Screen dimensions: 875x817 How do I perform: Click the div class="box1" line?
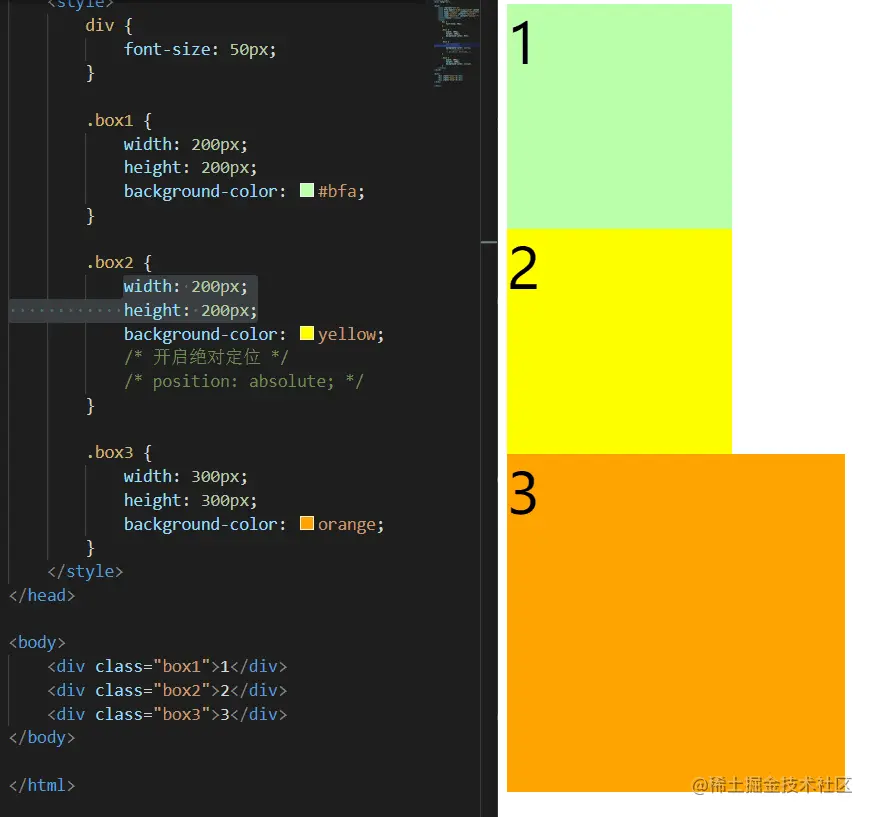(167, 666)
